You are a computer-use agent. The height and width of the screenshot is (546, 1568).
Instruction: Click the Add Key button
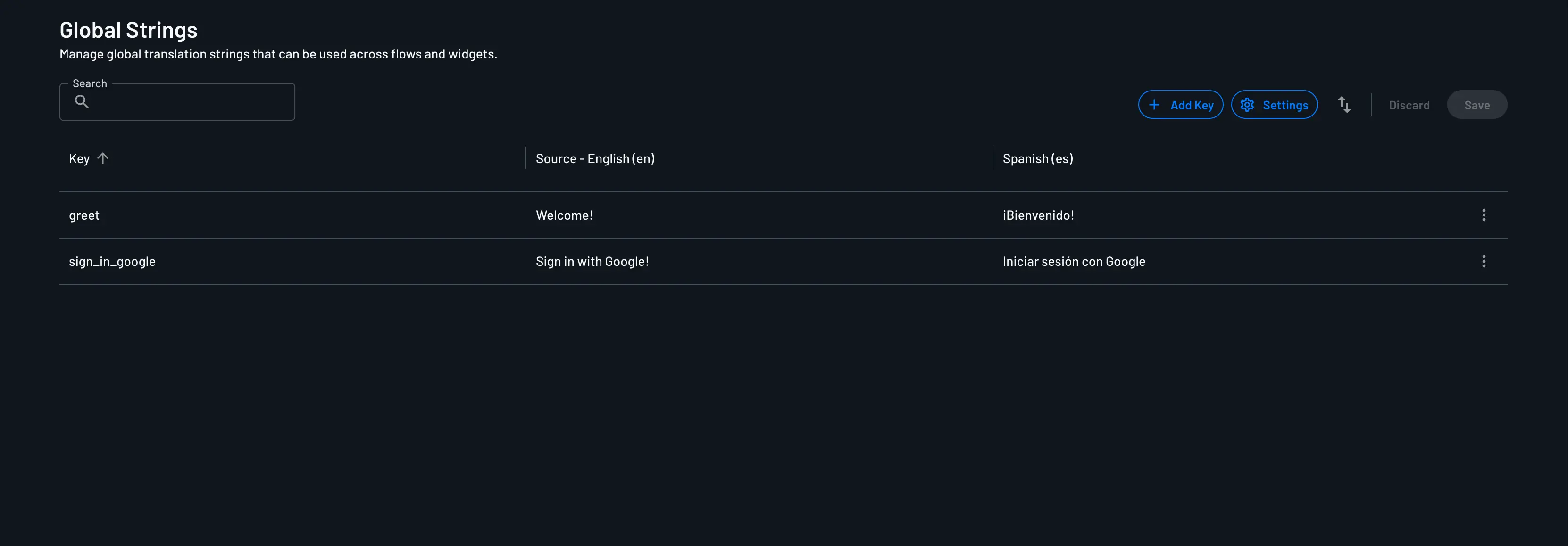tap(1180, 105)
